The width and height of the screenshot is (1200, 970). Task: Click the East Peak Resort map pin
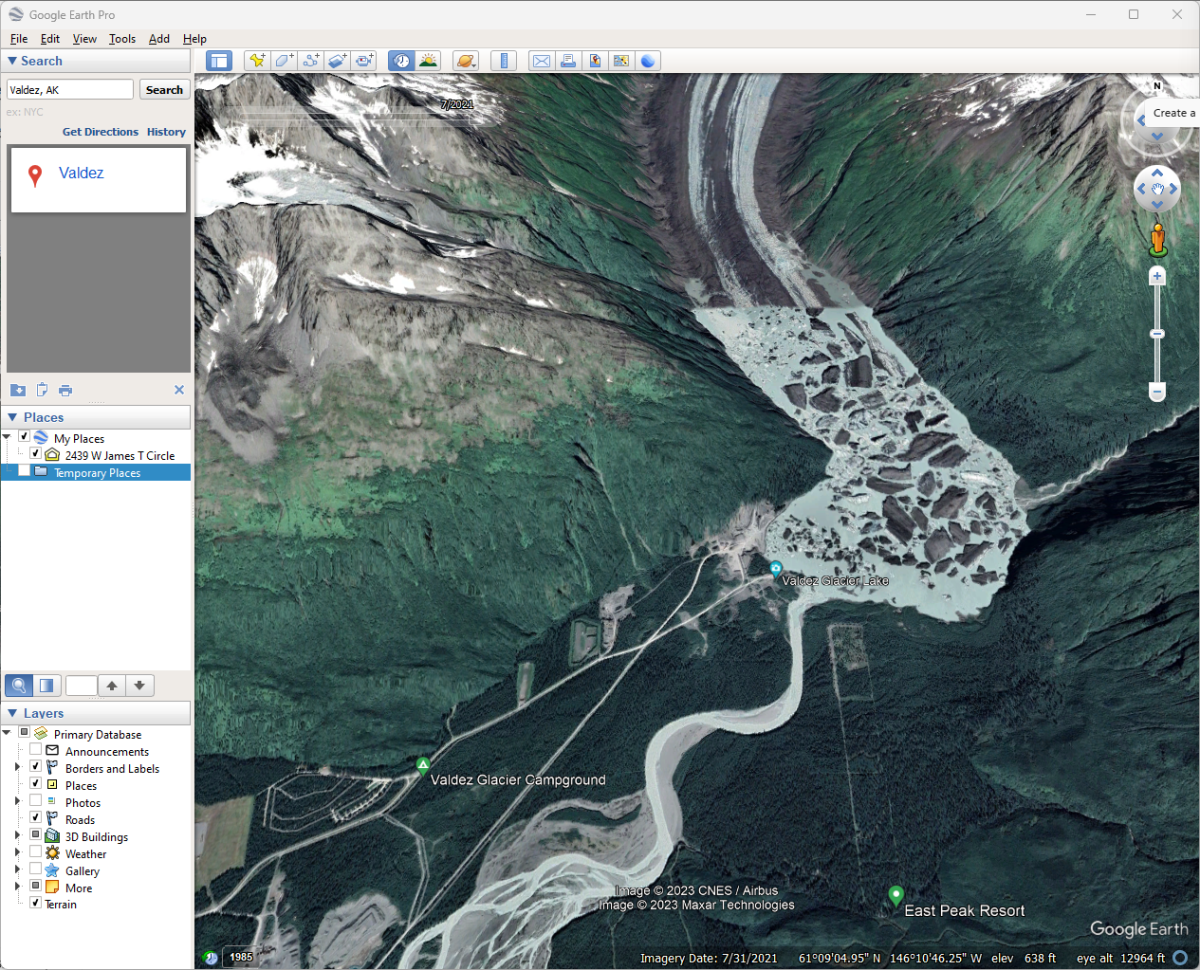click(x=896, y=894)
